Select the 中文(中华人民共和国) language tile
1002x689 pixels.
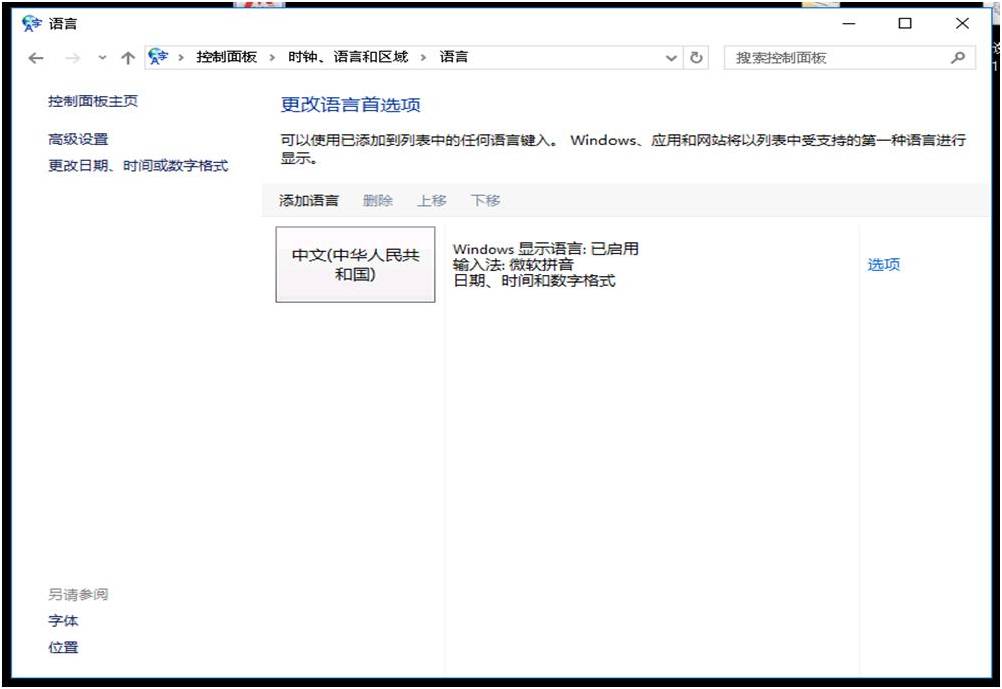pyautogui.click(x=355, y=265)
